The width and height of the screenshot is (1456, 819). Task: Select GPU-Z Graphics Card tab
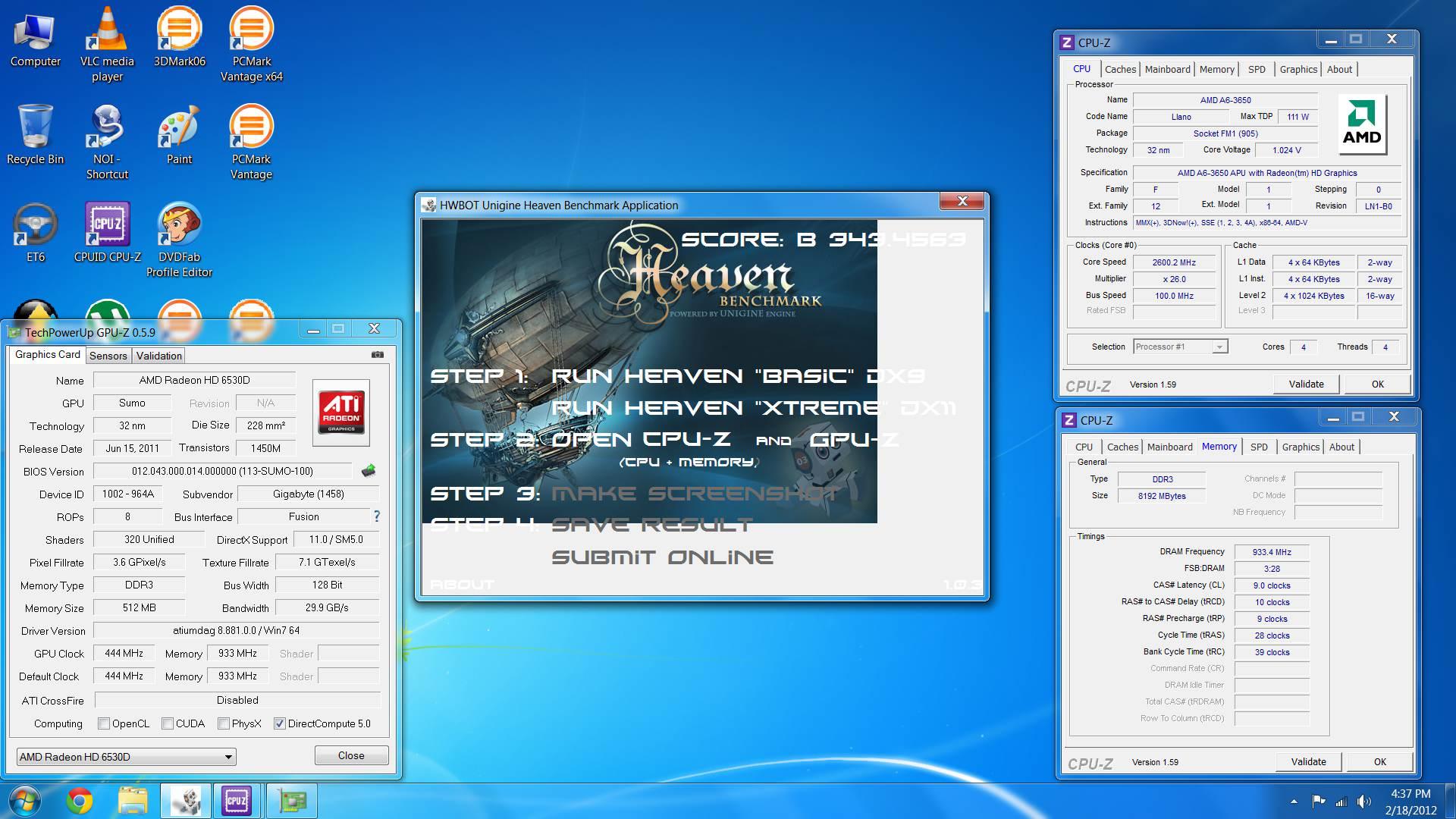click(47, 354)
